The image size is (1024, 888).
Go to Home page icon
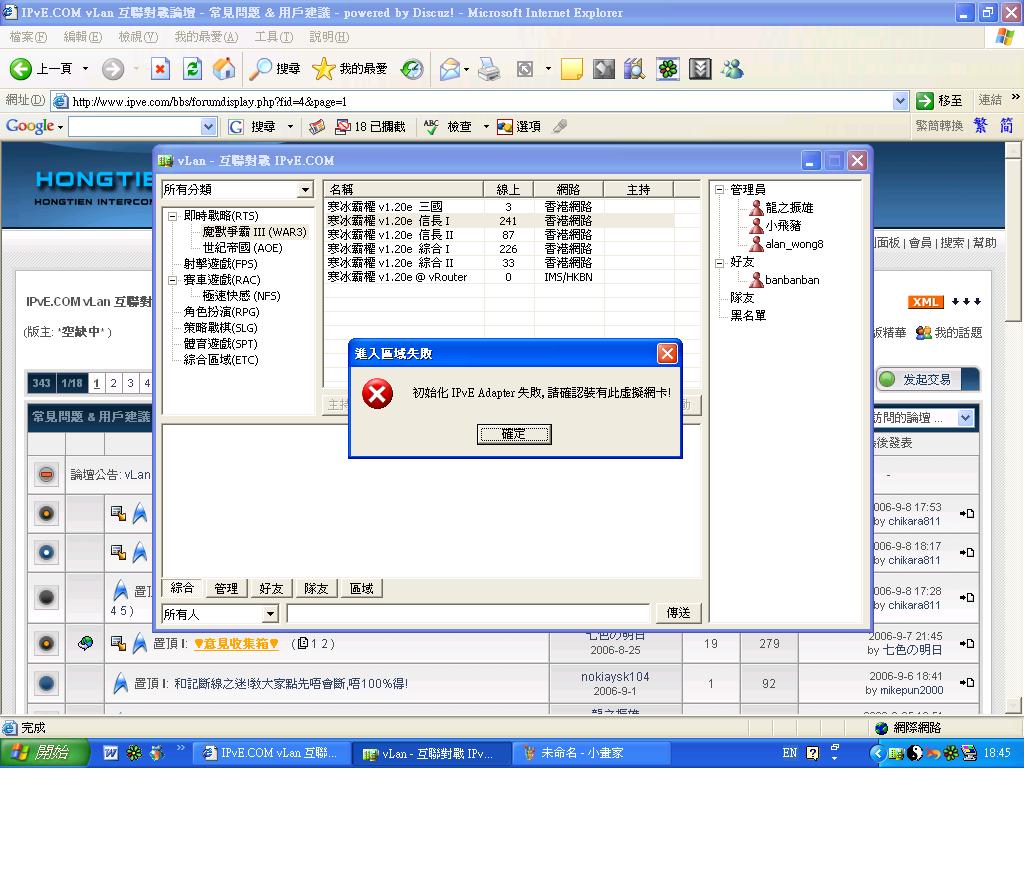[x=224, y=69]
